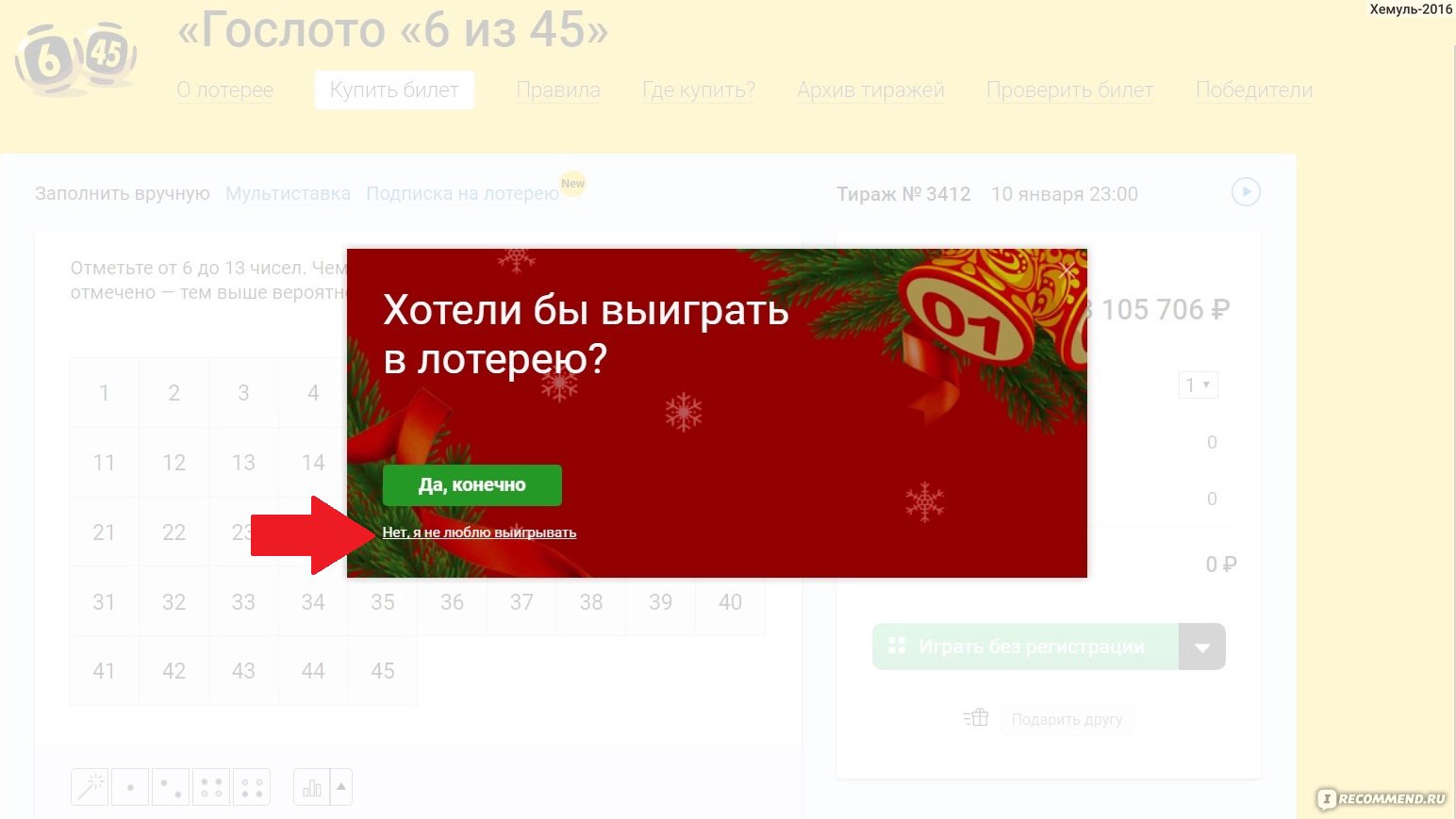Select number 45 on the ticket
Viewport: 1456px width, 819px height.
click(383, 671)
